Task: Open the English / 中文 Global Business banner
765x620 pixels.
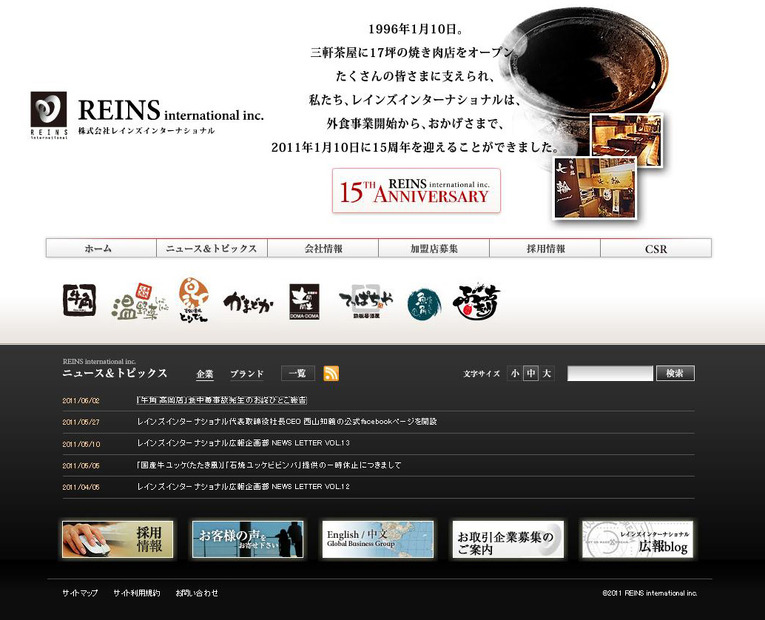Action: [378, 539]
